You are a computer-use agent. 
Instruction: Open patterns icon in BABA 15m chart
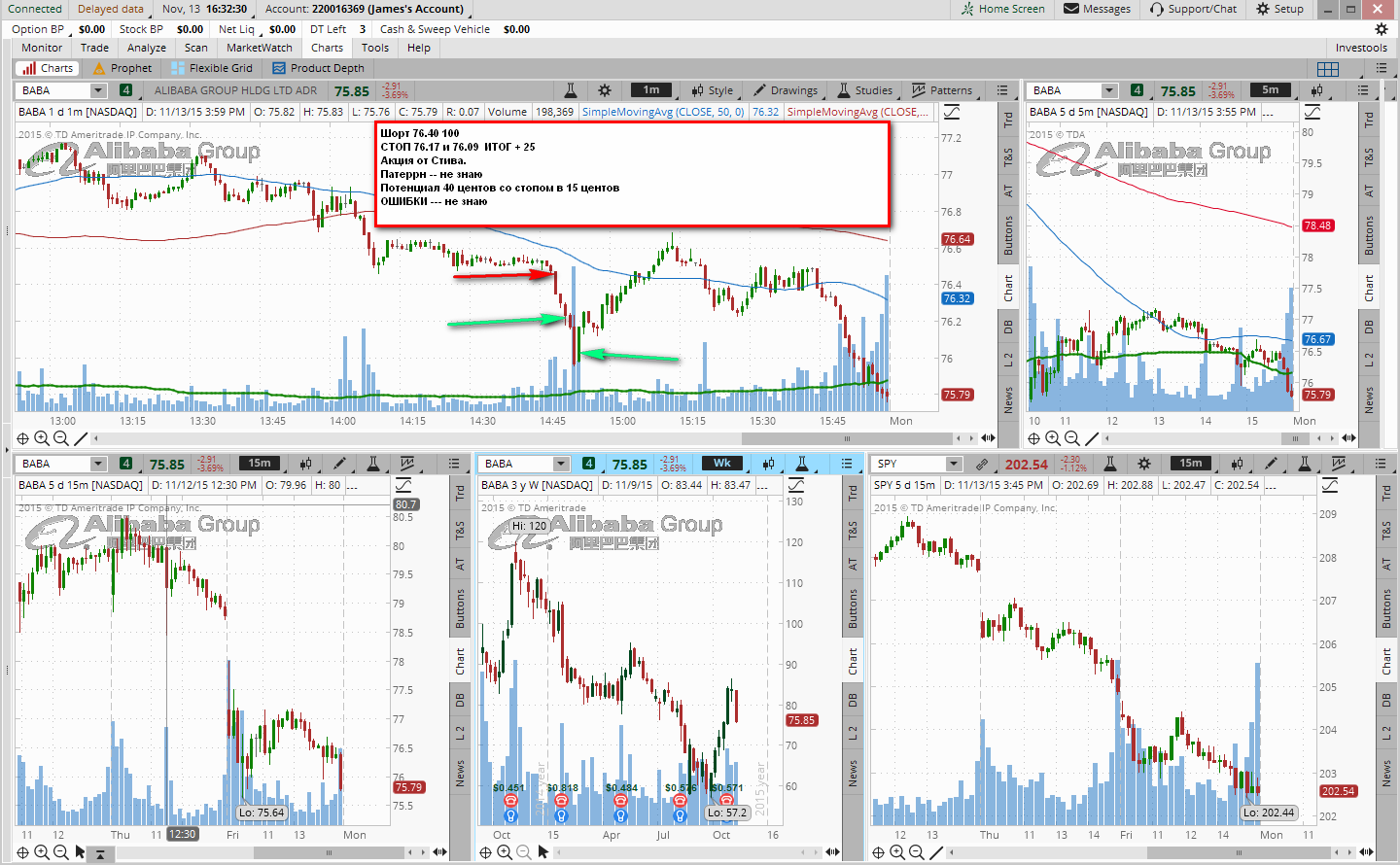coord(407,464)
